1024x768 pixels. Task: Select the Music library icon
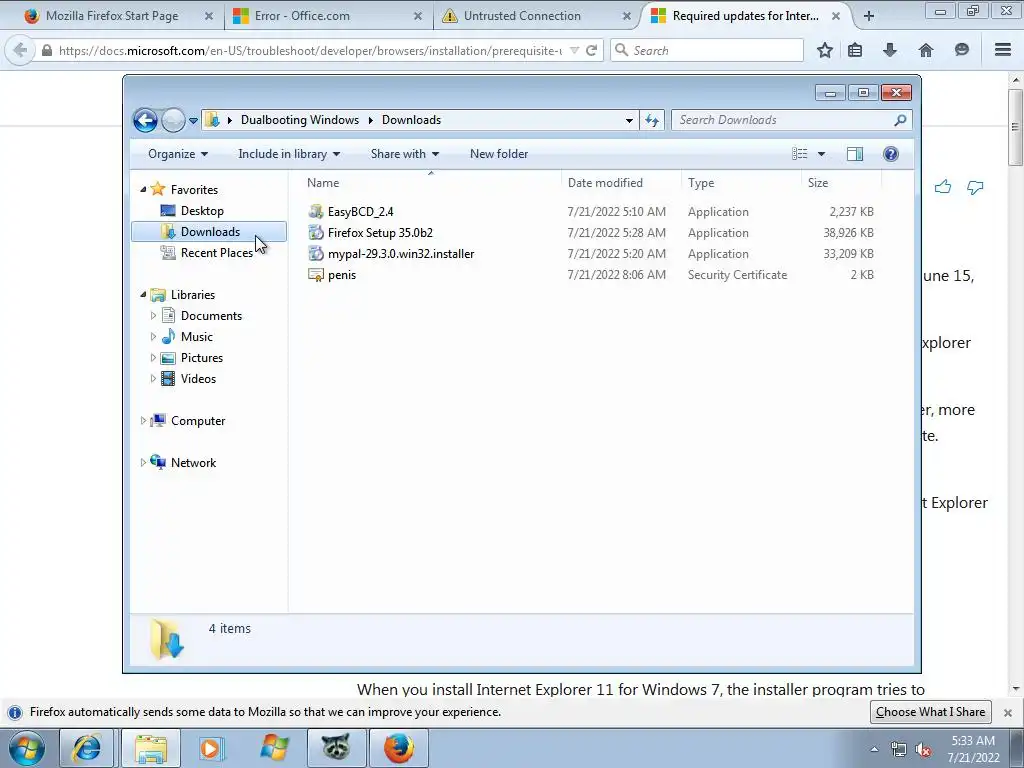(x=168, y=336)
